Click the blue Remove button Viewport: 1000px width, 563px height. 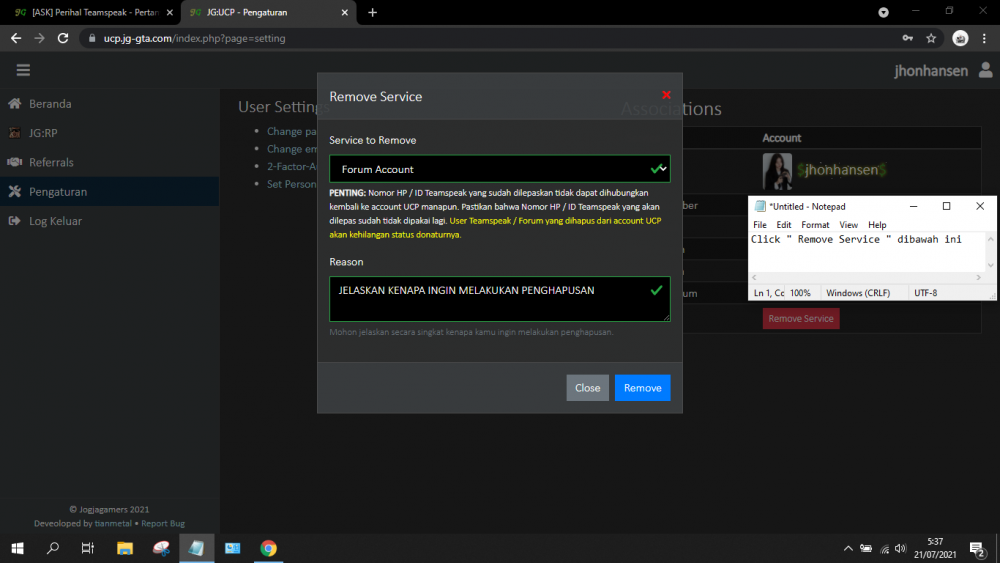[x=642, y=388]
